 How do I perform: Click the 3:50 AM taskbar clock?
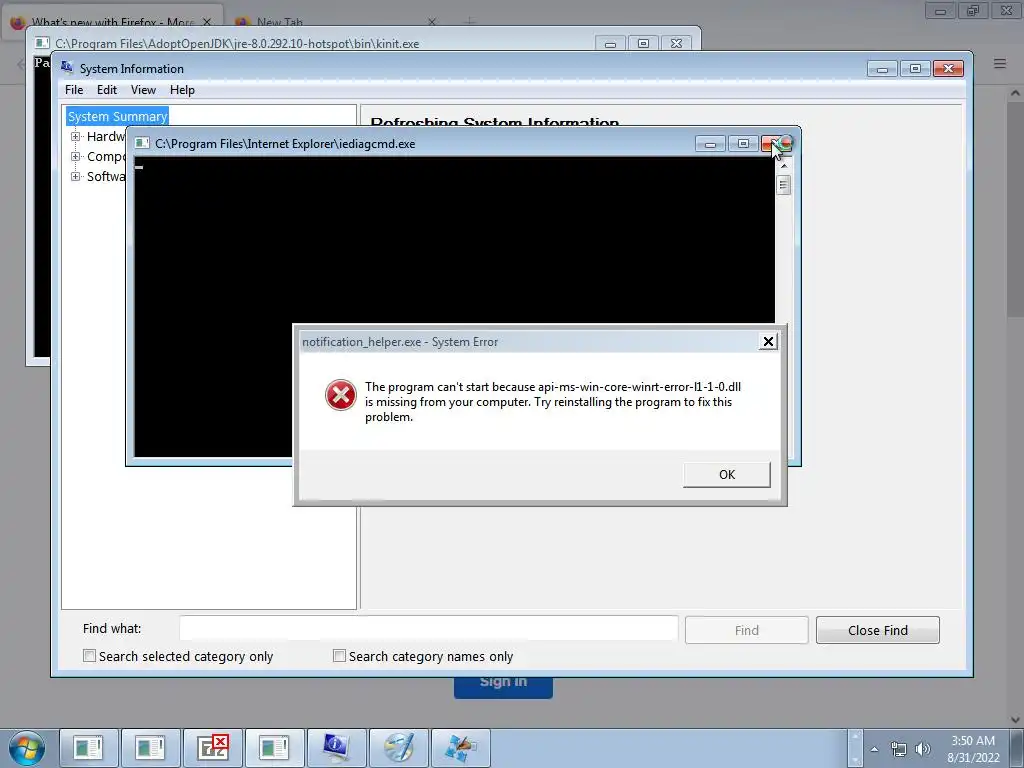pos(973,749)
